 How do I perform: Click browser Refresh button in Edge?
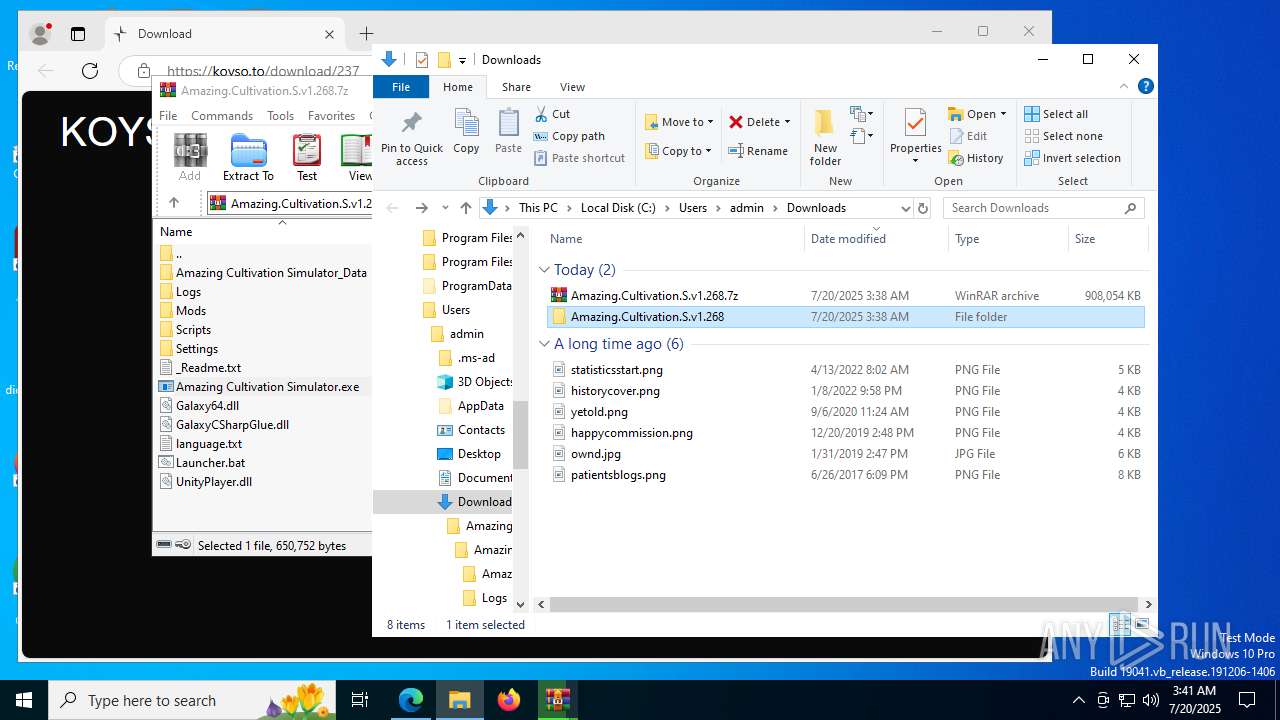(x=90, y=70)
